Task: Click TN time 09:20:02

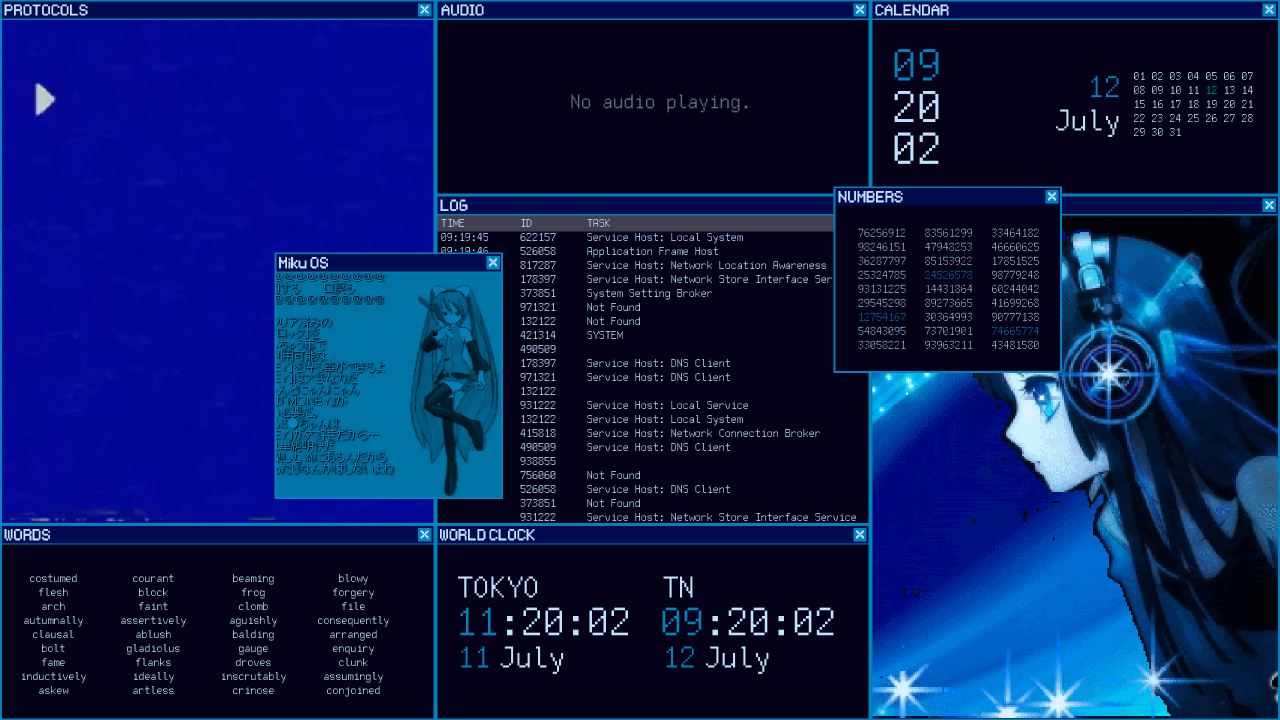Action: point(748,622)
